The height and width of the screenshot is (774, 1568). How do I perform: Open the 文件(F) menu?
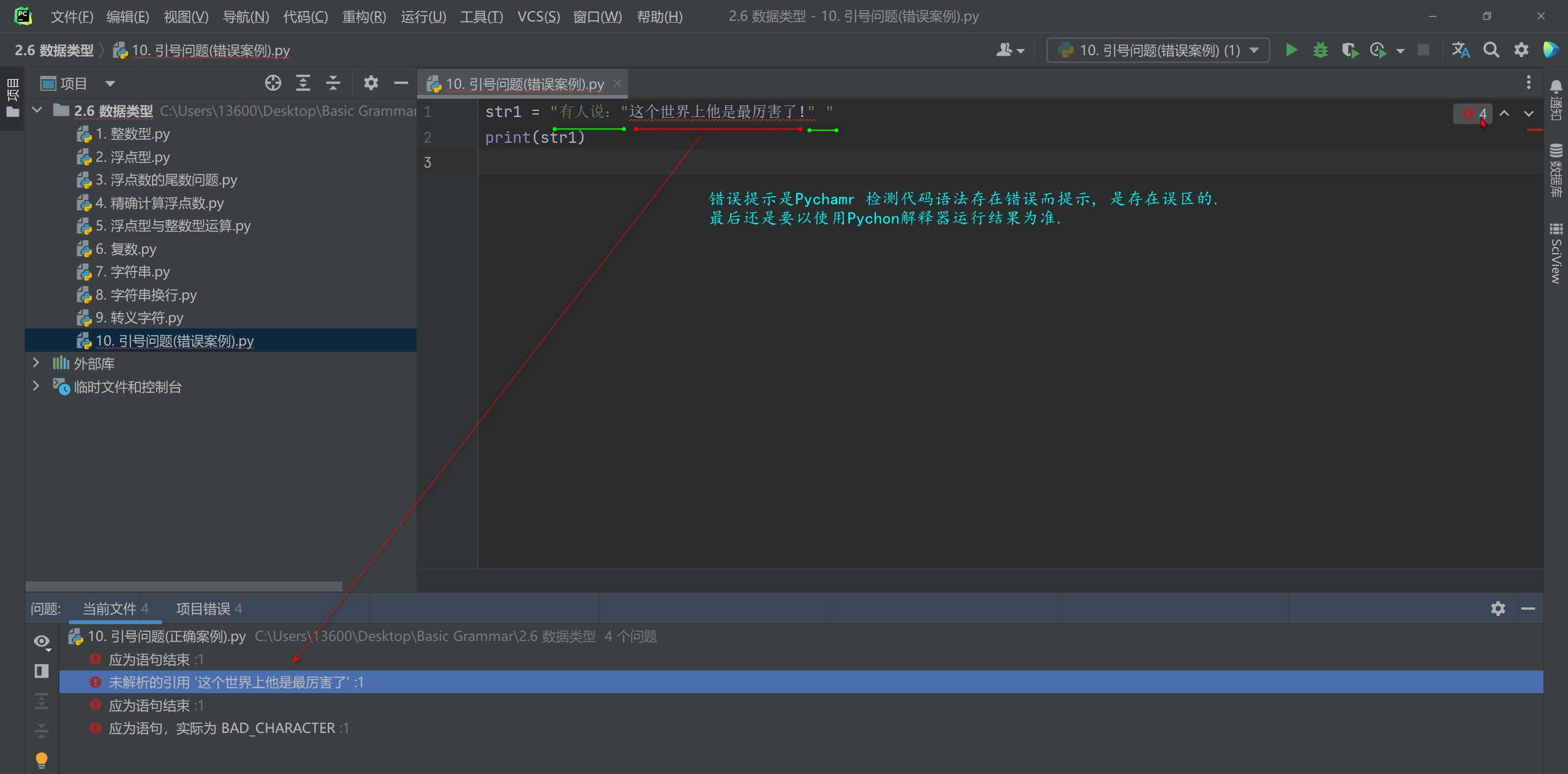coord(72,17)
